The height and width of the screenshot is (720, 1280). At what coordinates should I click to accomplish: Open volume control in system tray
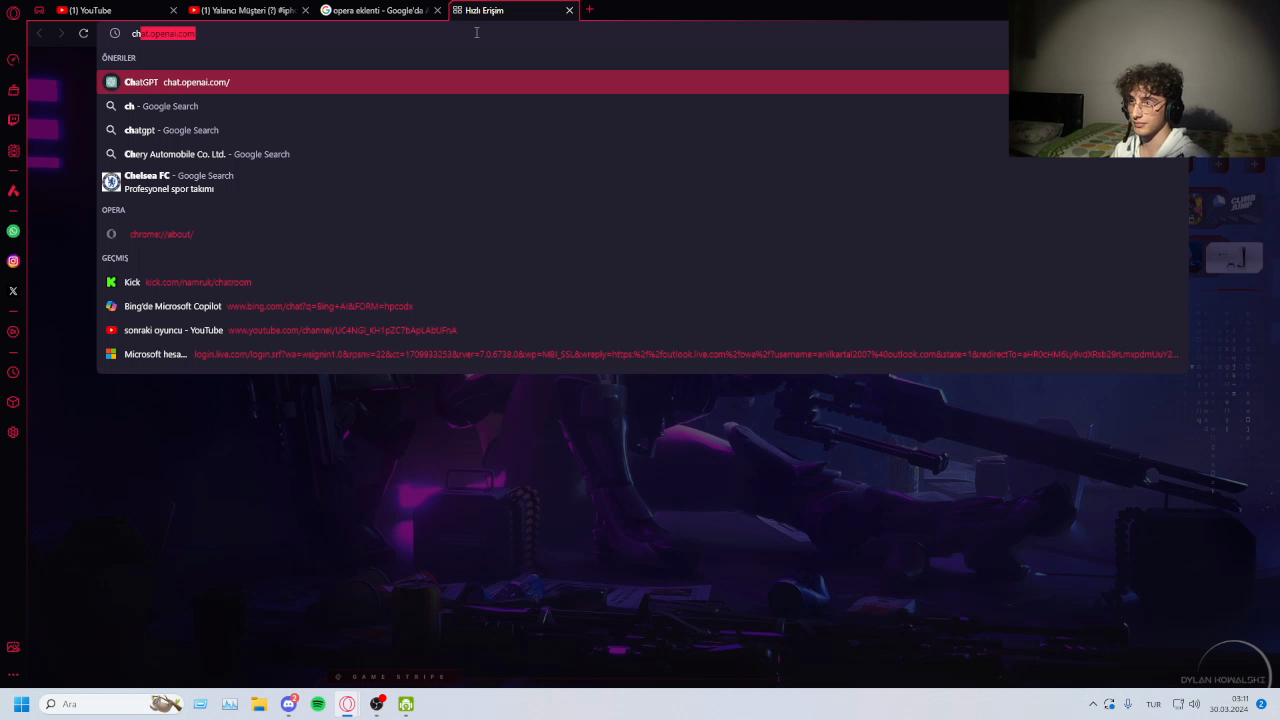tap(1194, 704)
